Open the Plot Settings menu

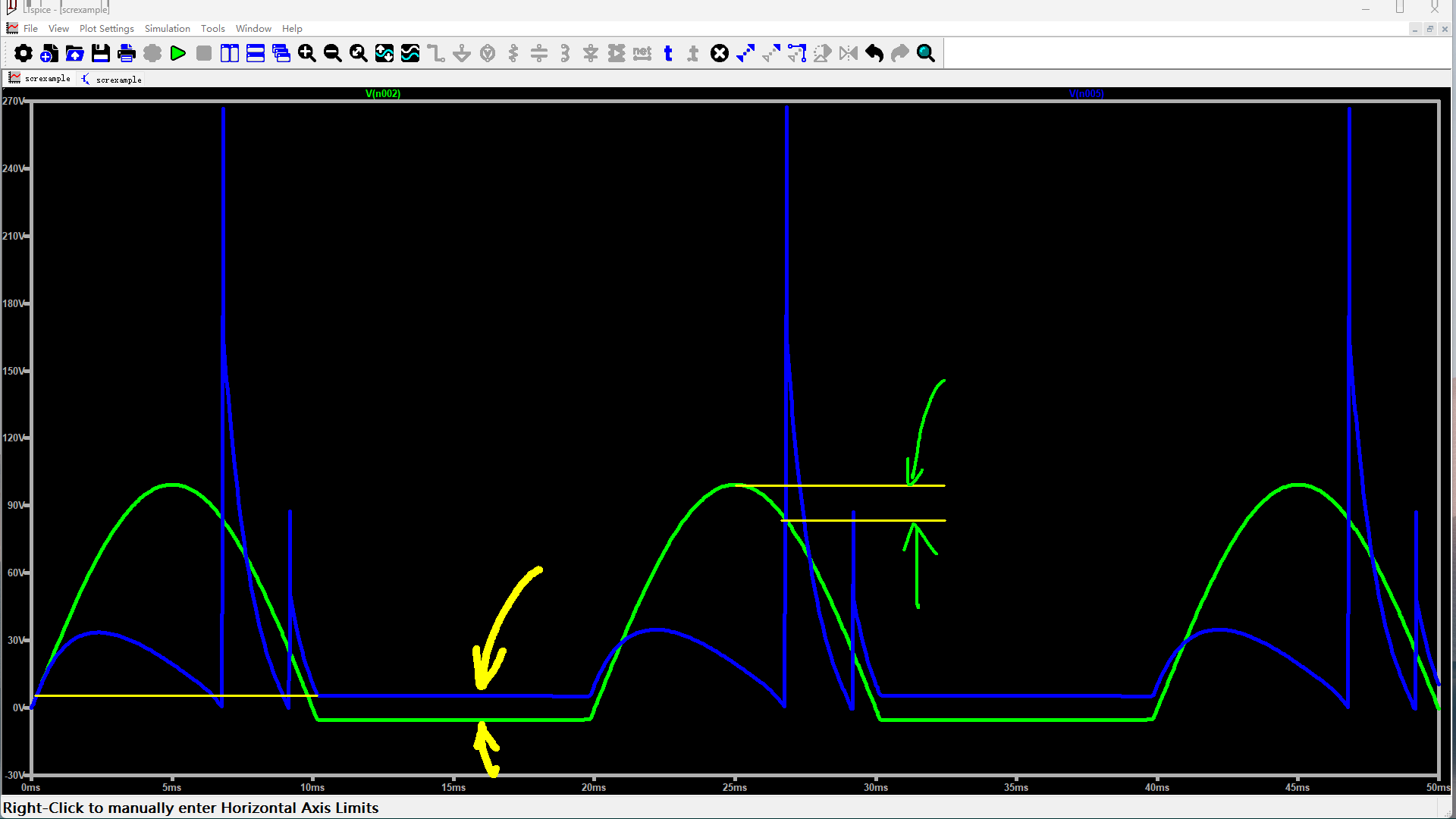click(x=106, y=28)
